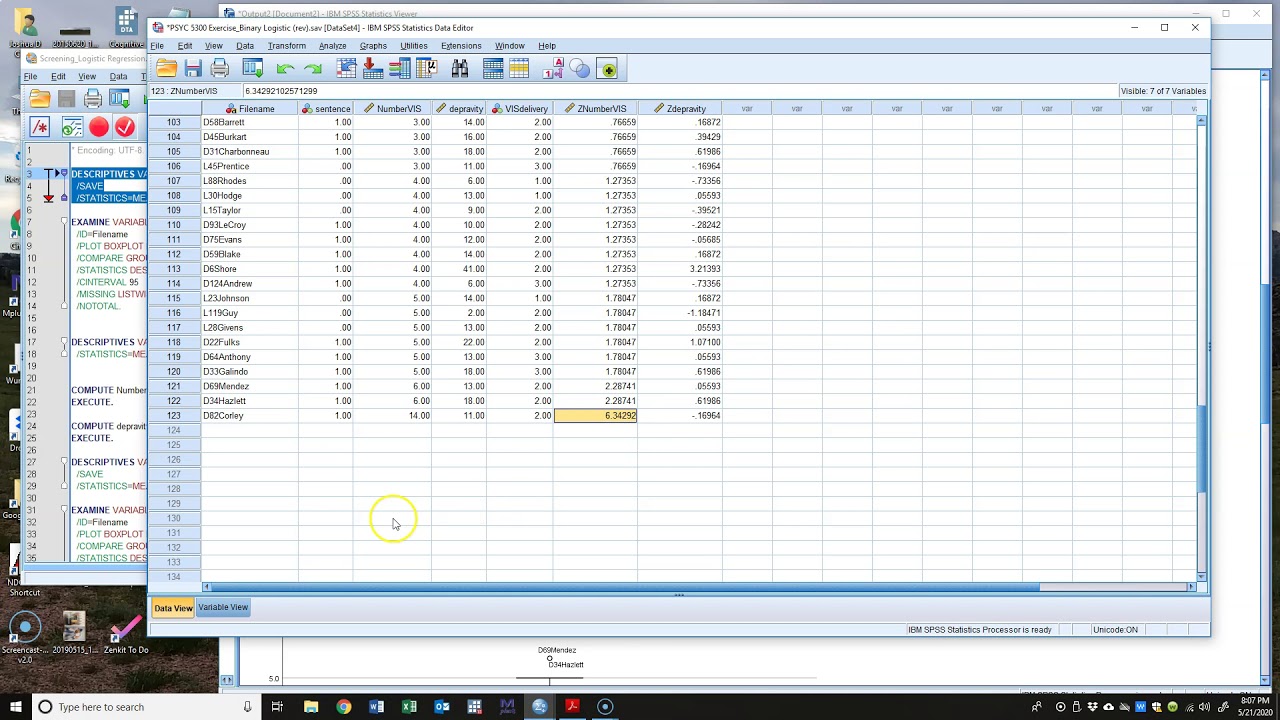The width and height of the screenshot is (1280, 720).
Task: Click L119Guy filename cell
Action: pyautogui.click(x=250, y=313)
